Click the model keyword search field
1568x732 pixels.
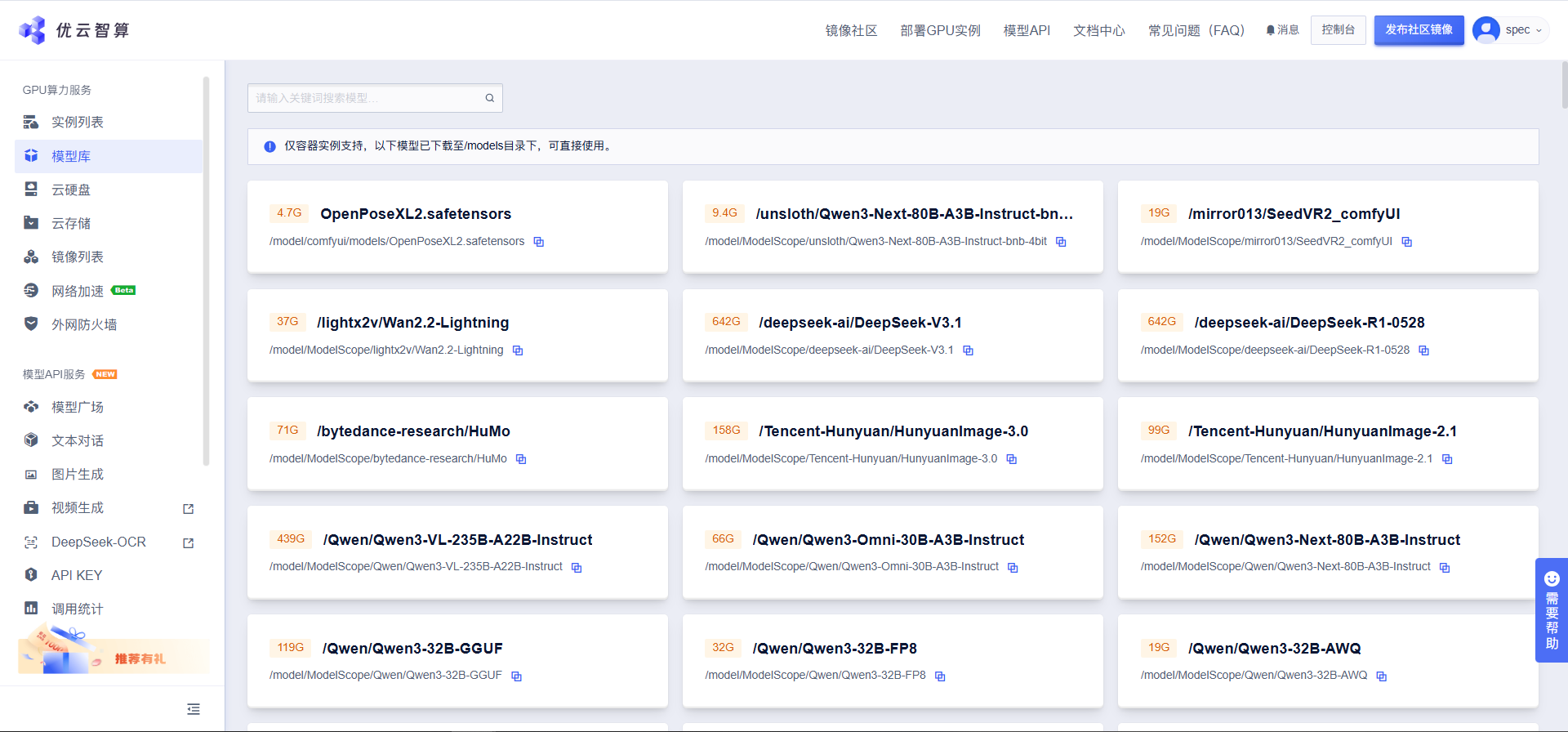(375, 98)
